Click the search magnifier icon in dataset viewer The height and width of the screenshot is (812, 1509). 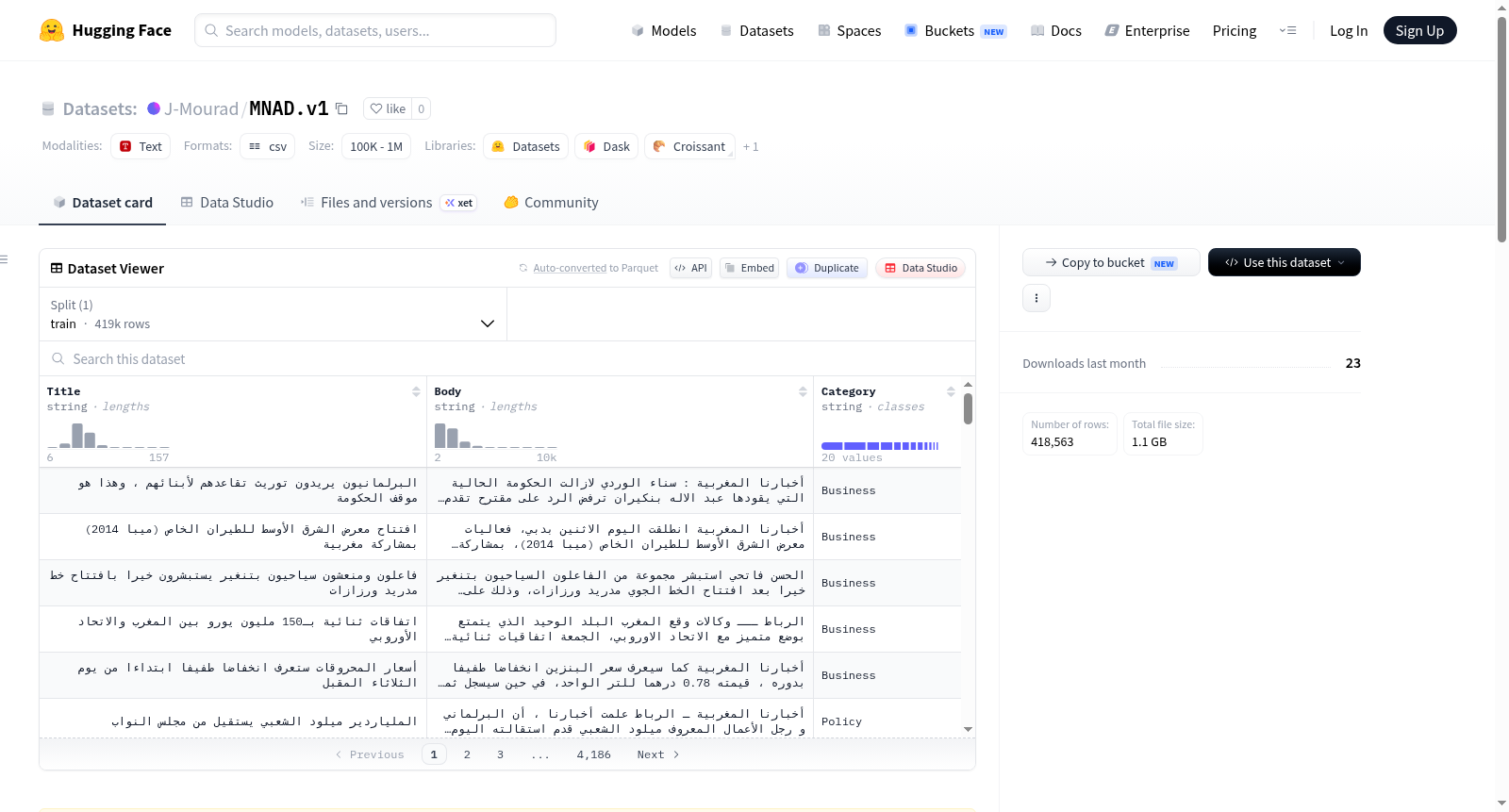coord(58,358)
